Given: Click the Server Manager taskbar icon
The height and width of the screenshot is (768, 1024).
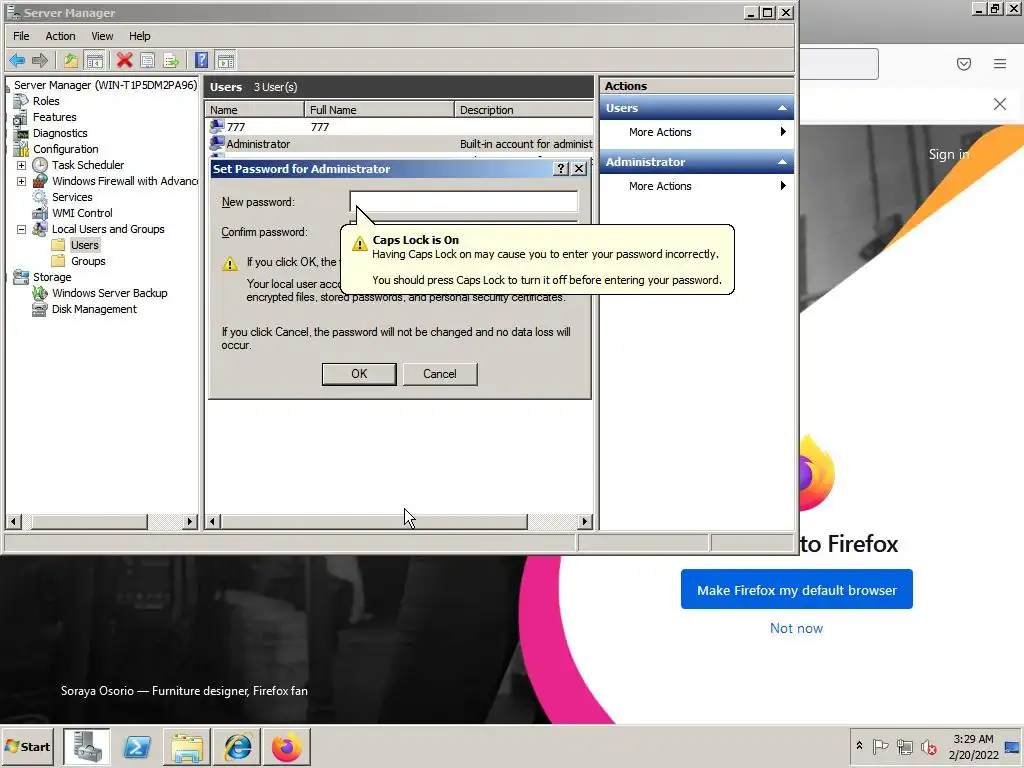Looking at the screenshot, I should click(x=87, y=746).
